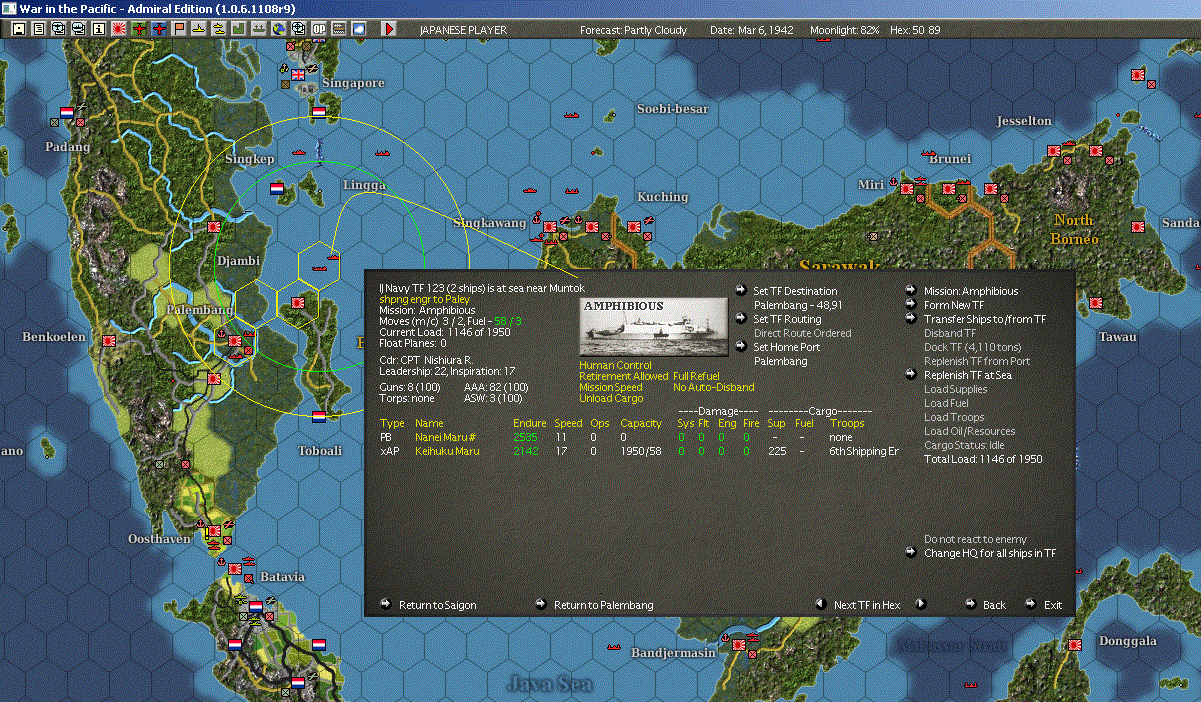Click Dock TF (4,110 tons) option
Screen dimensions: 1201x702
click(973, 347)
